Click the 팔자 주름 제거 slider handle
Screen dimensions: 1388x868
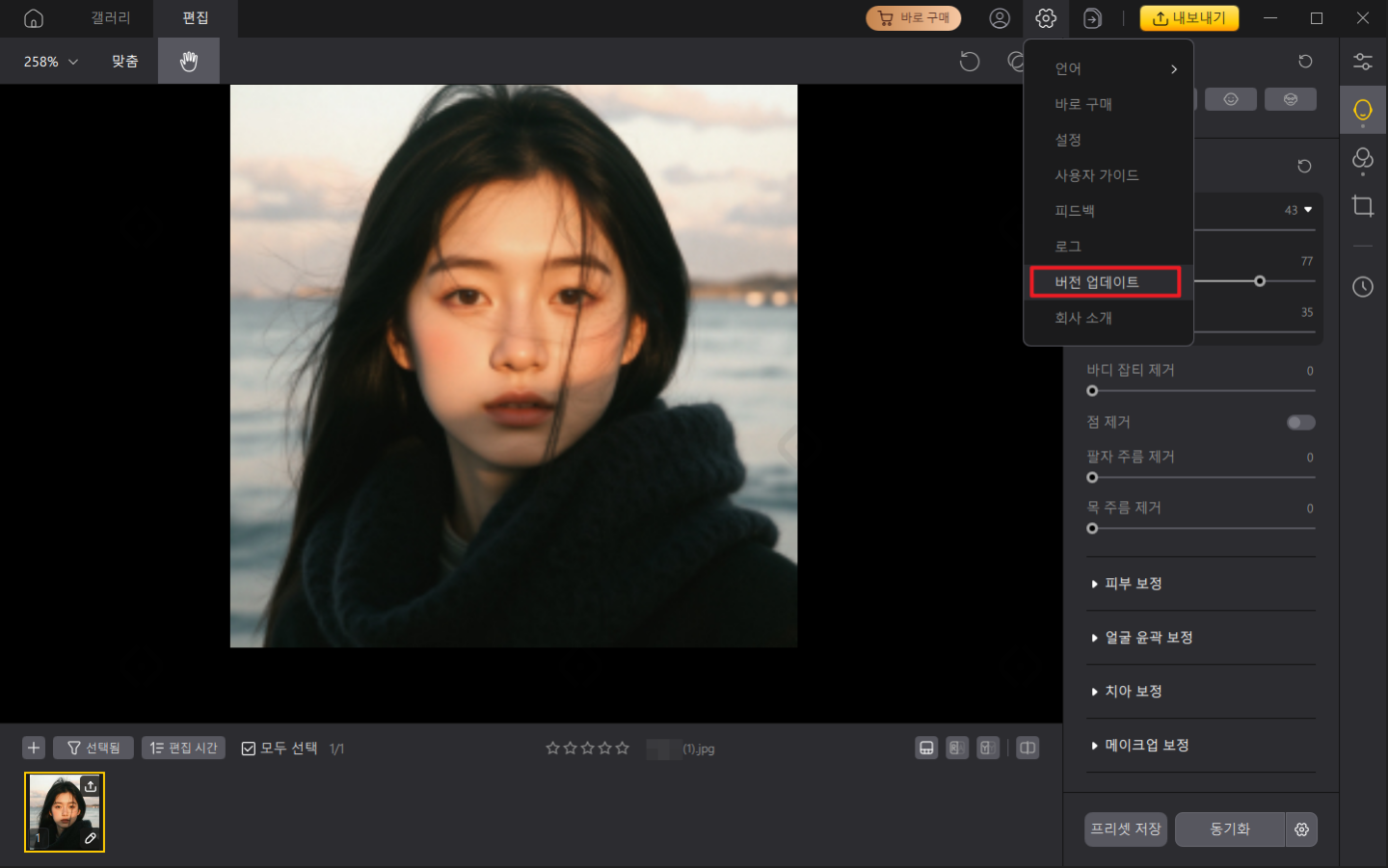coord(1092,478)
